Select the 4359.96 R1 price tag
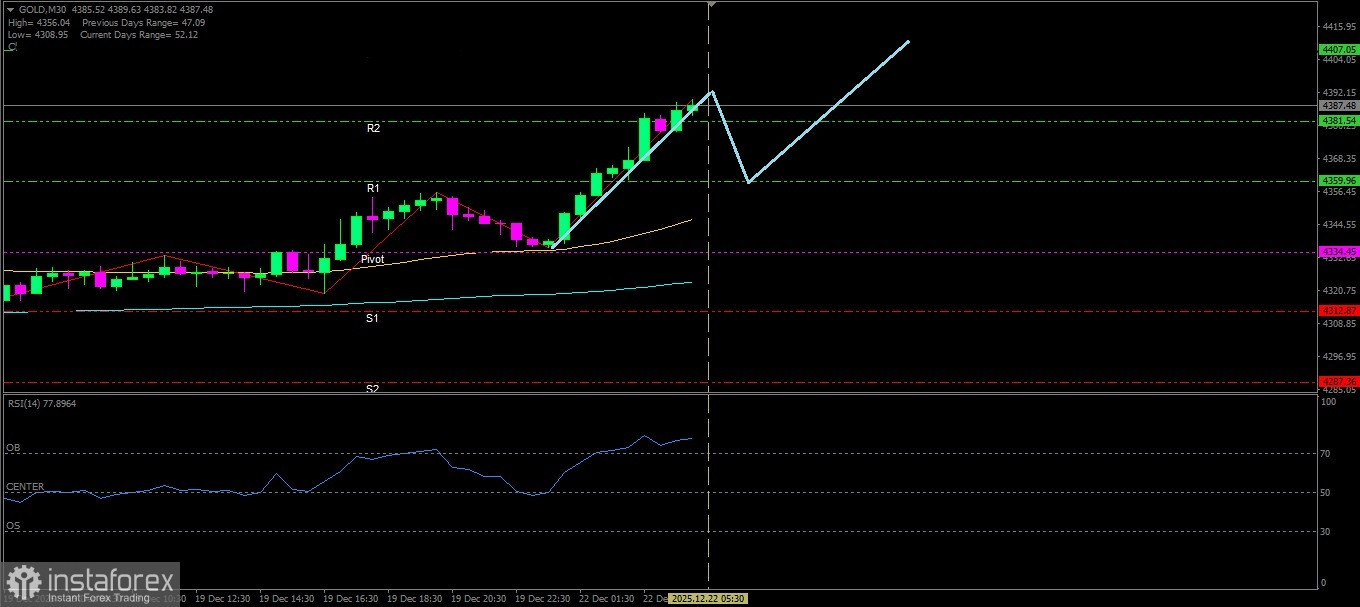 [x=1338, y=181]
